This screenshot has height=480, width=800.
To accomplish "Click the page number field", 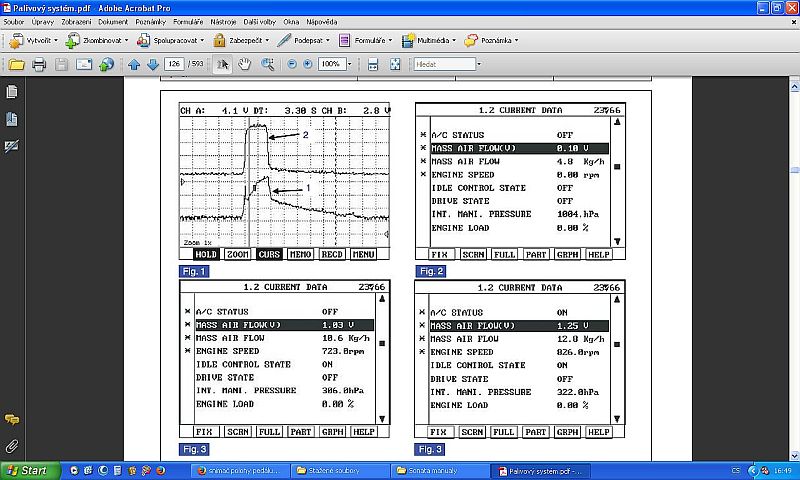I will [x=176, y=65].
